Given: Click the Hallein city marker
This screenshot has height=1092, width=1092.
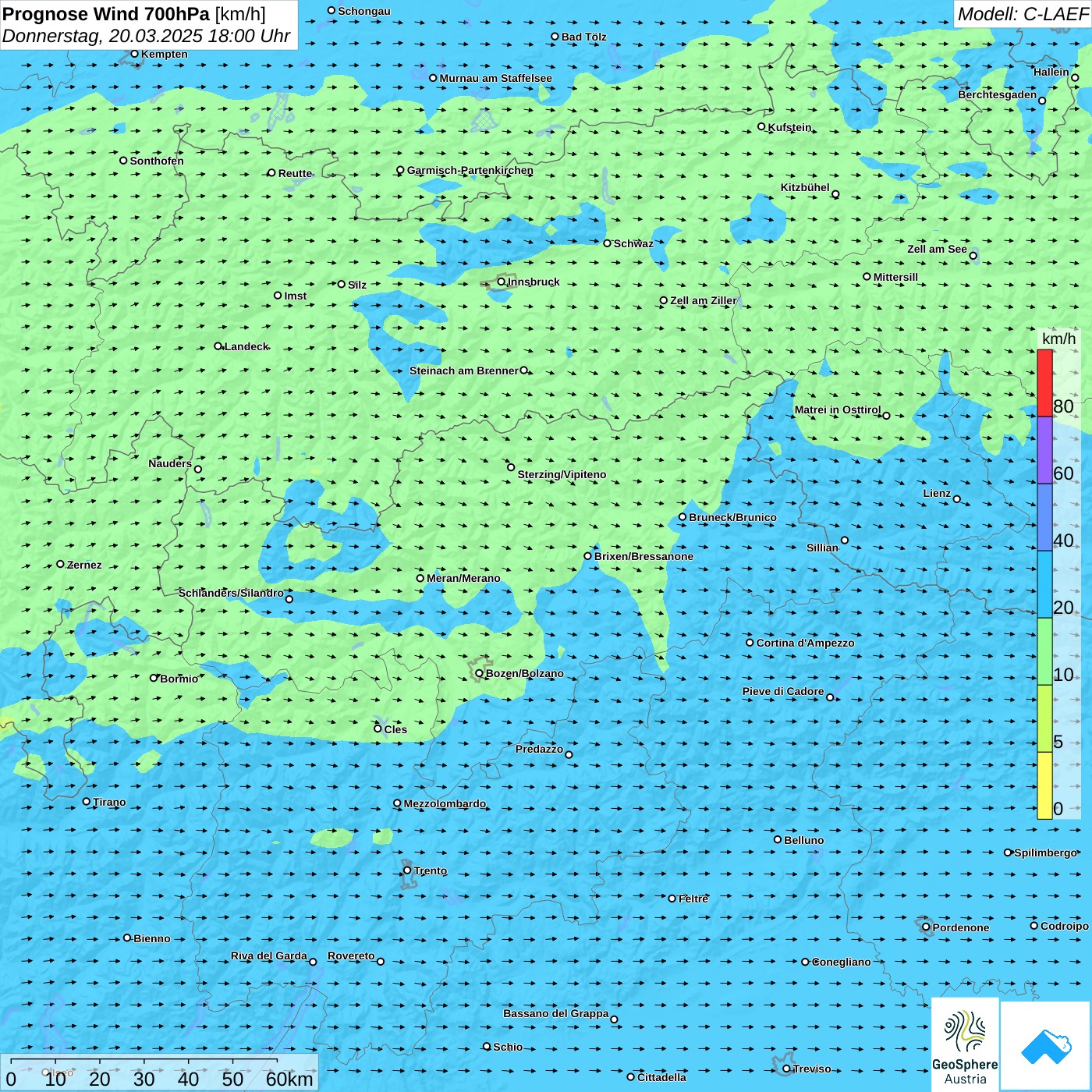Looking at the screenshot, I should [1075, 77].
